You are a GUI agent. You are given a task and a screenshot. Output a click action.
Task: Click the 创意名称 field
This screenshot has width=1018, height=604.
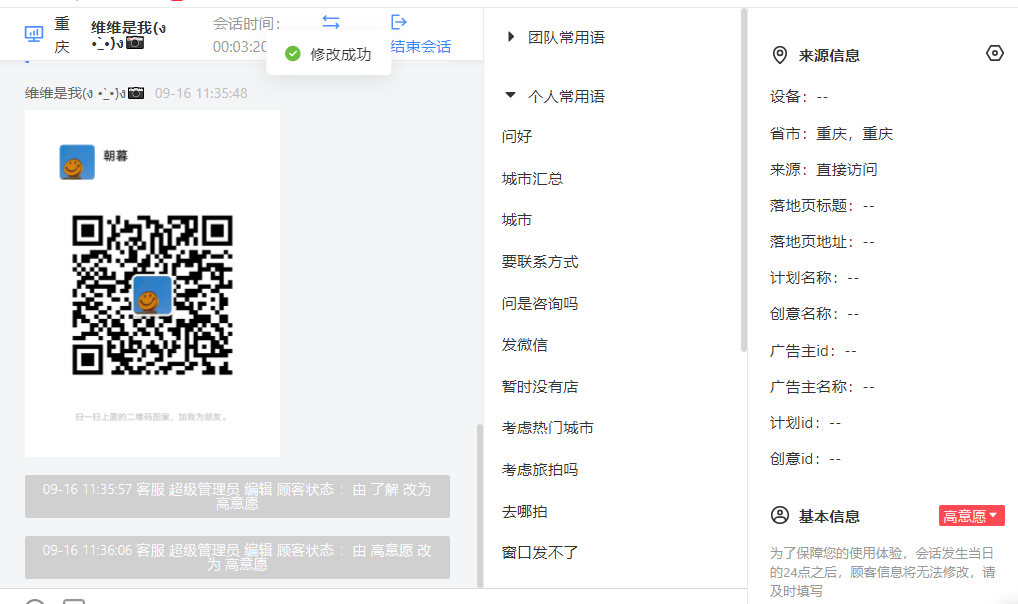point(814,314)
